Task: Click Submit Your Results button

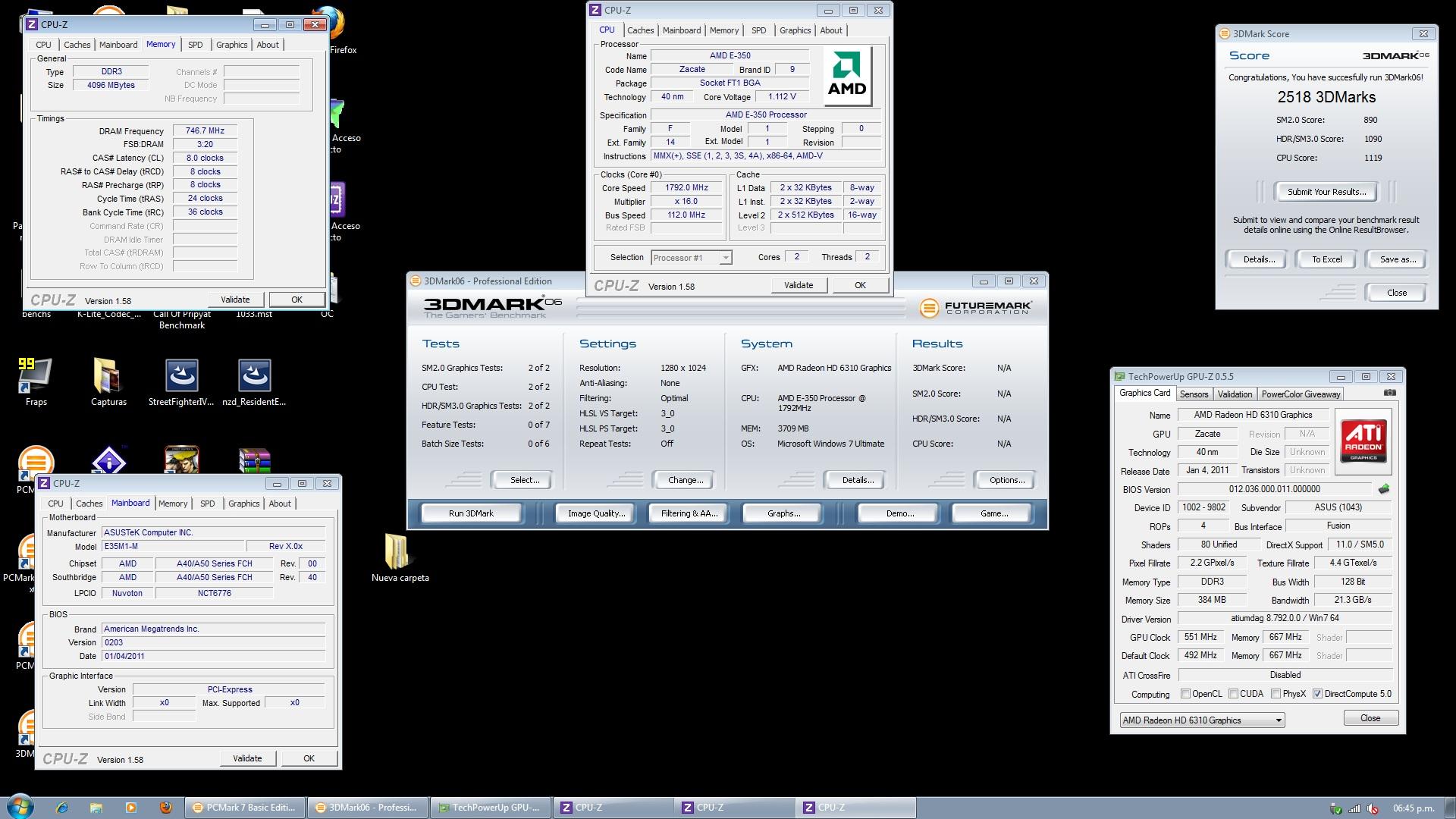Action: (1326, 192)
